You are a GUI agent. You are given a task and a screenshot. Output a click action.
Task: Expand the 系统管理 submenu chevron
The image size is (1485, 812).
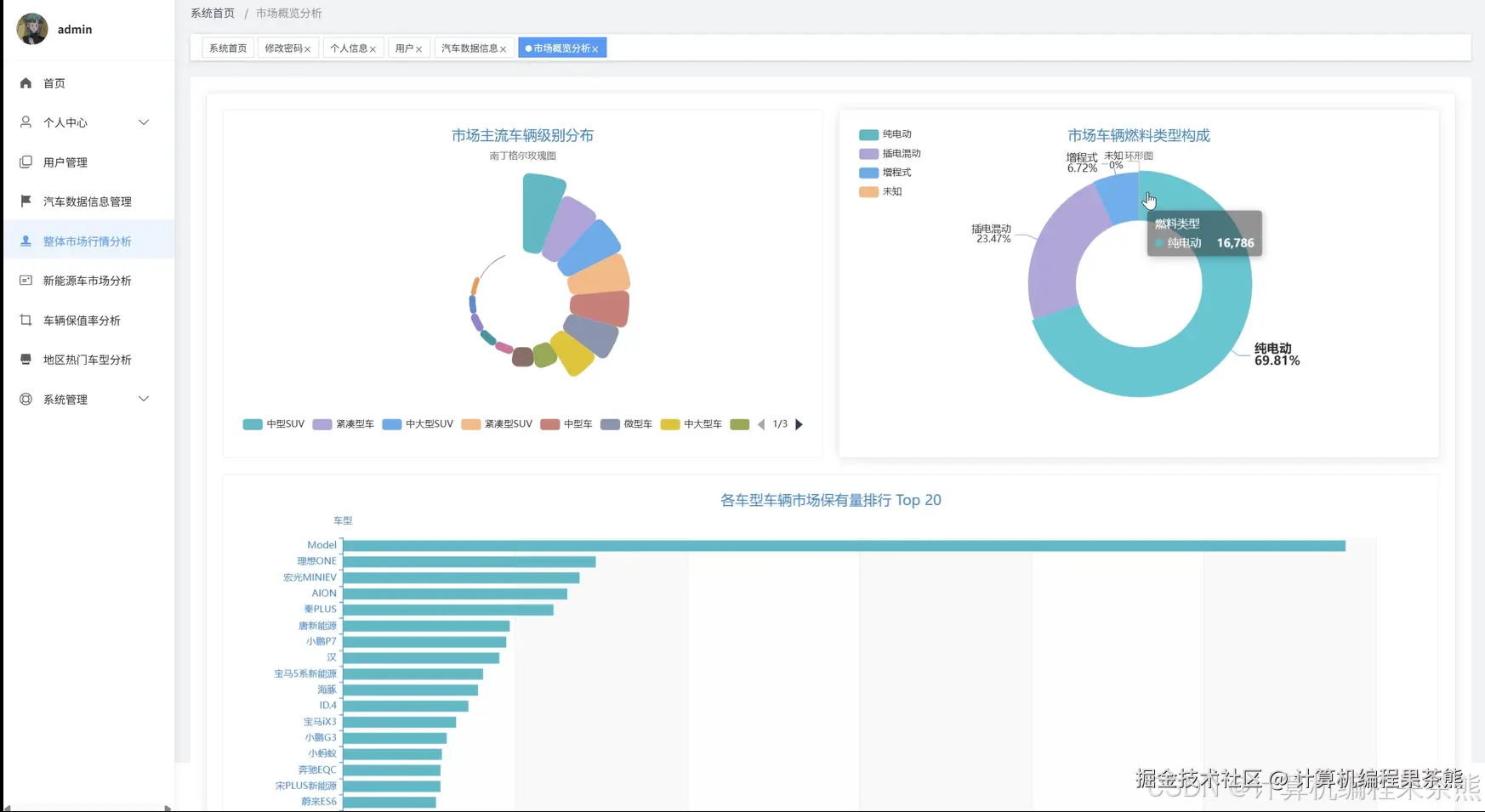[x=144, y=399]
